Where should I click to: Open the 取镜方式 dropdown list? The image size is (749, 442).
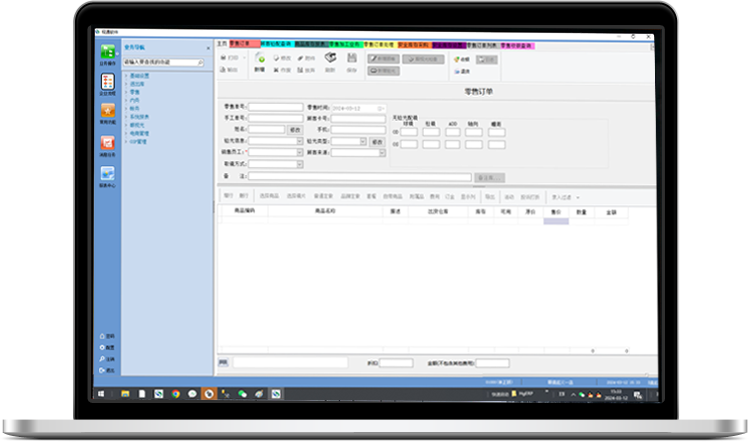pyautogui.click(x=298, y=164)
